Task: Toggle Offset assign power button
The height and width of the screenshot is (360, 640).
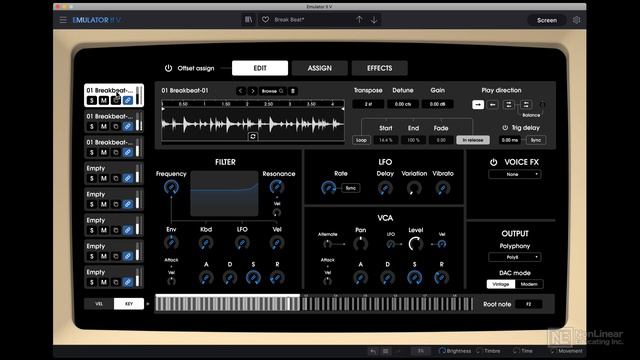Action: 168,68
